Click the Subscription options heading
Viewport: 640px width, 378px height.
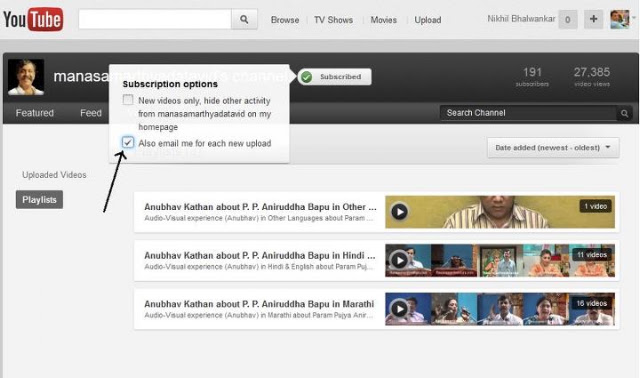170,84
